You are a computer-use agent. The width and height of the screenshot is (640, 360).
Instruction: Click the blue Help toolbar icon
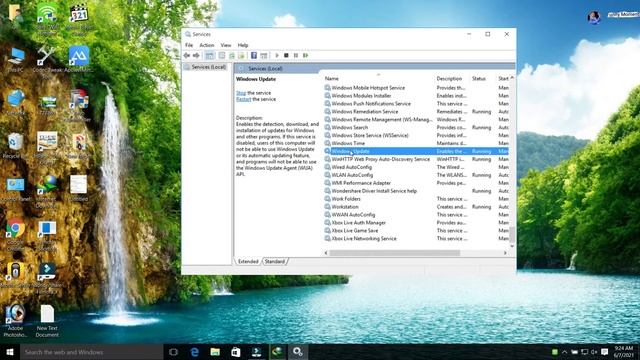[x=254, y=56]
